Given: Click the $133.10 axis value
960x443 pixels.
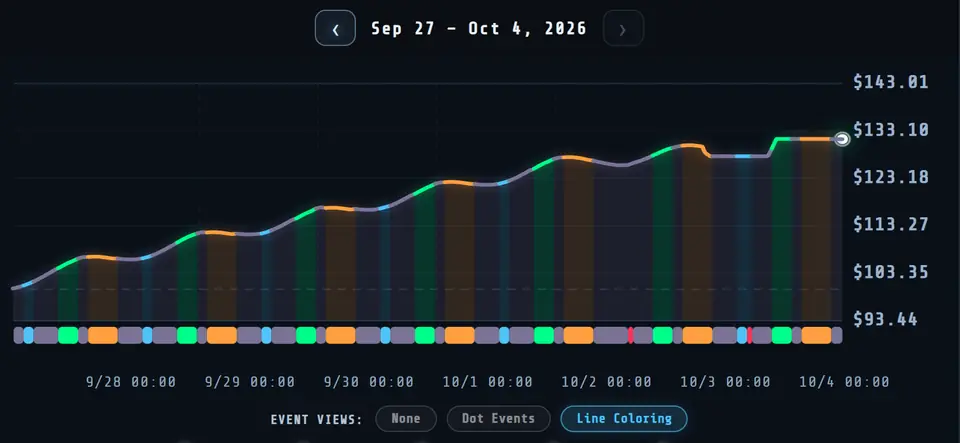Looking at the screenshot, I should tap(891, 130).
